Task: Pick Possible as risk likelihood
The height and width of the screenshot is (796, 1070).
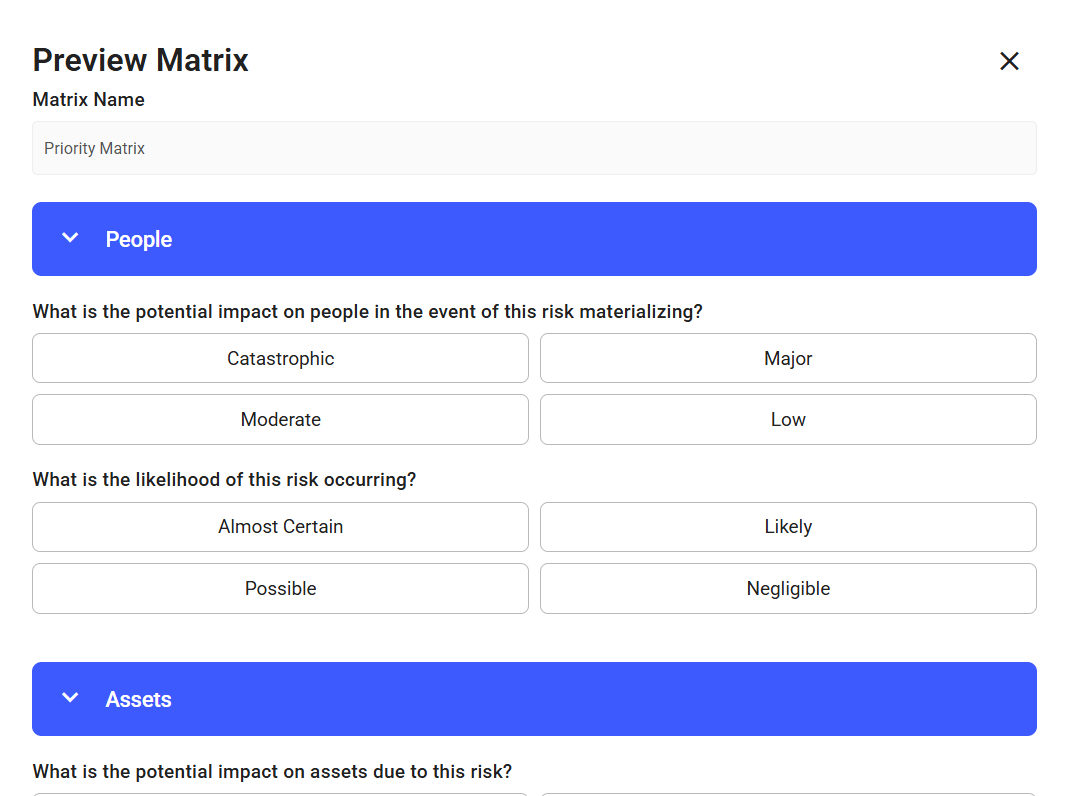Action: click(280, 588)
